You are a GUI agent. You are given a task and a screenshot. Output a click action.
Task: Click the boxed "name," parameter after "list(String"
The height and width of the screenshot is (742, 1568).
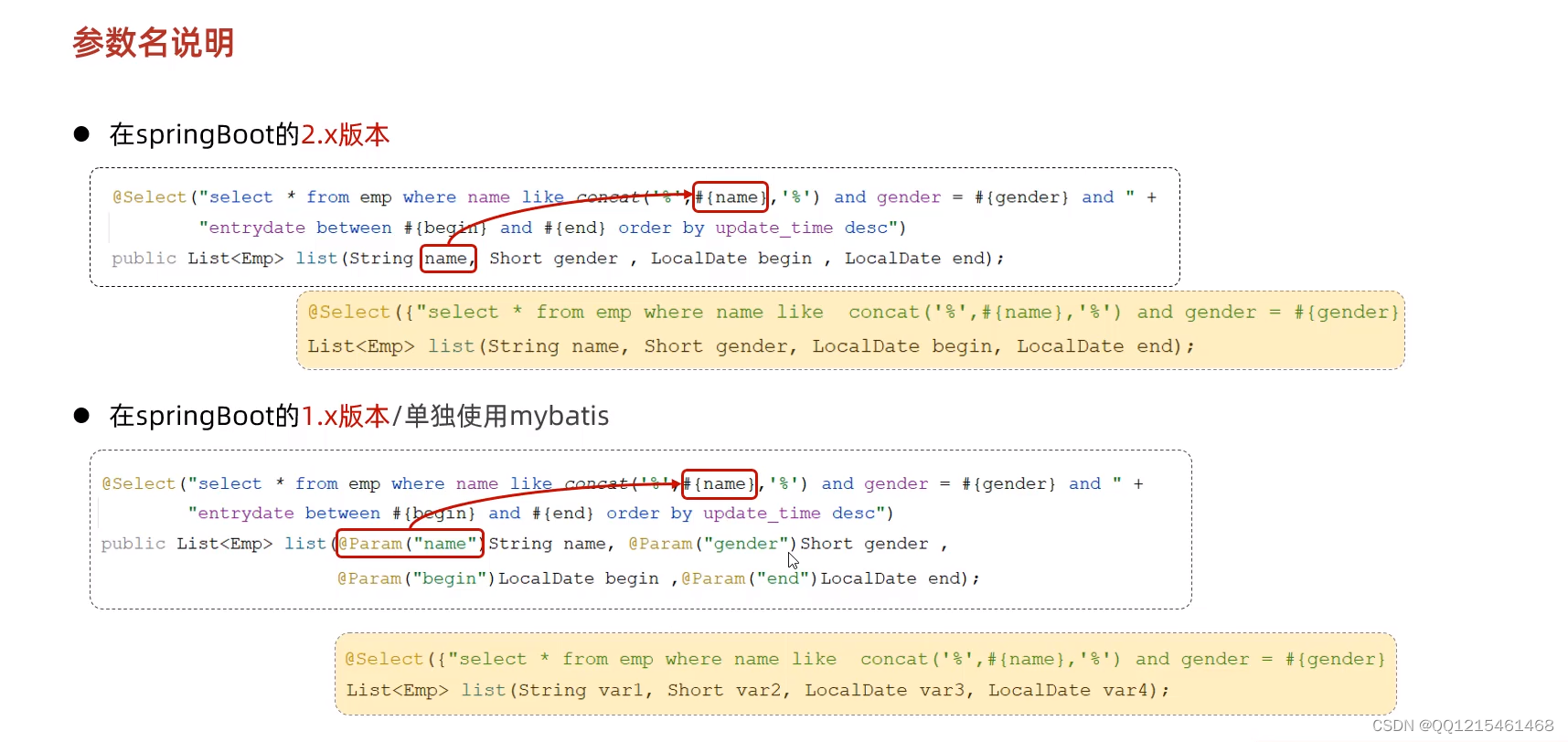pos(448,259)
